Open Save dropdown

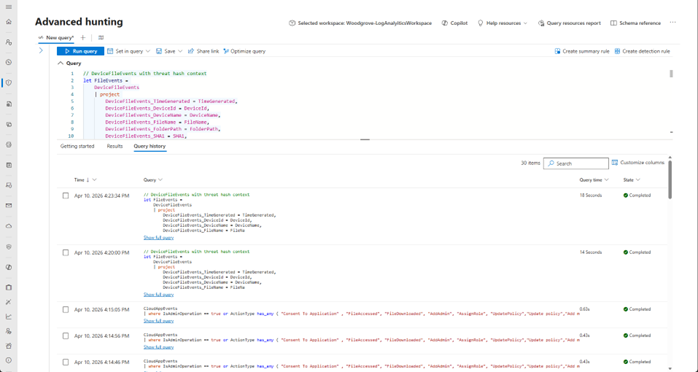pyautogui.click(x=169, y=51)
